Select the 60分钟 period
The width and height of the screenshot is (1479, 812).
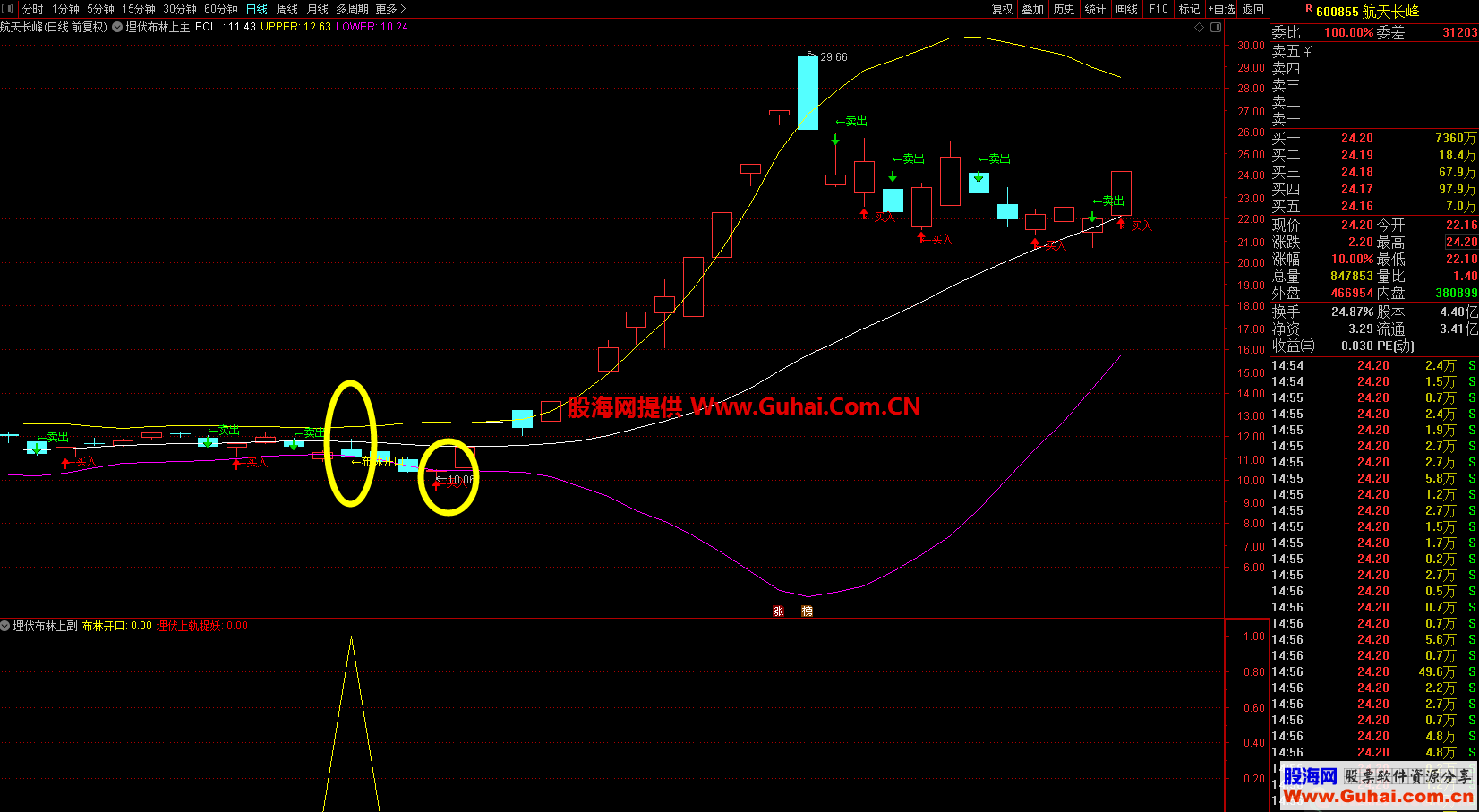click(x=221, y=9)
